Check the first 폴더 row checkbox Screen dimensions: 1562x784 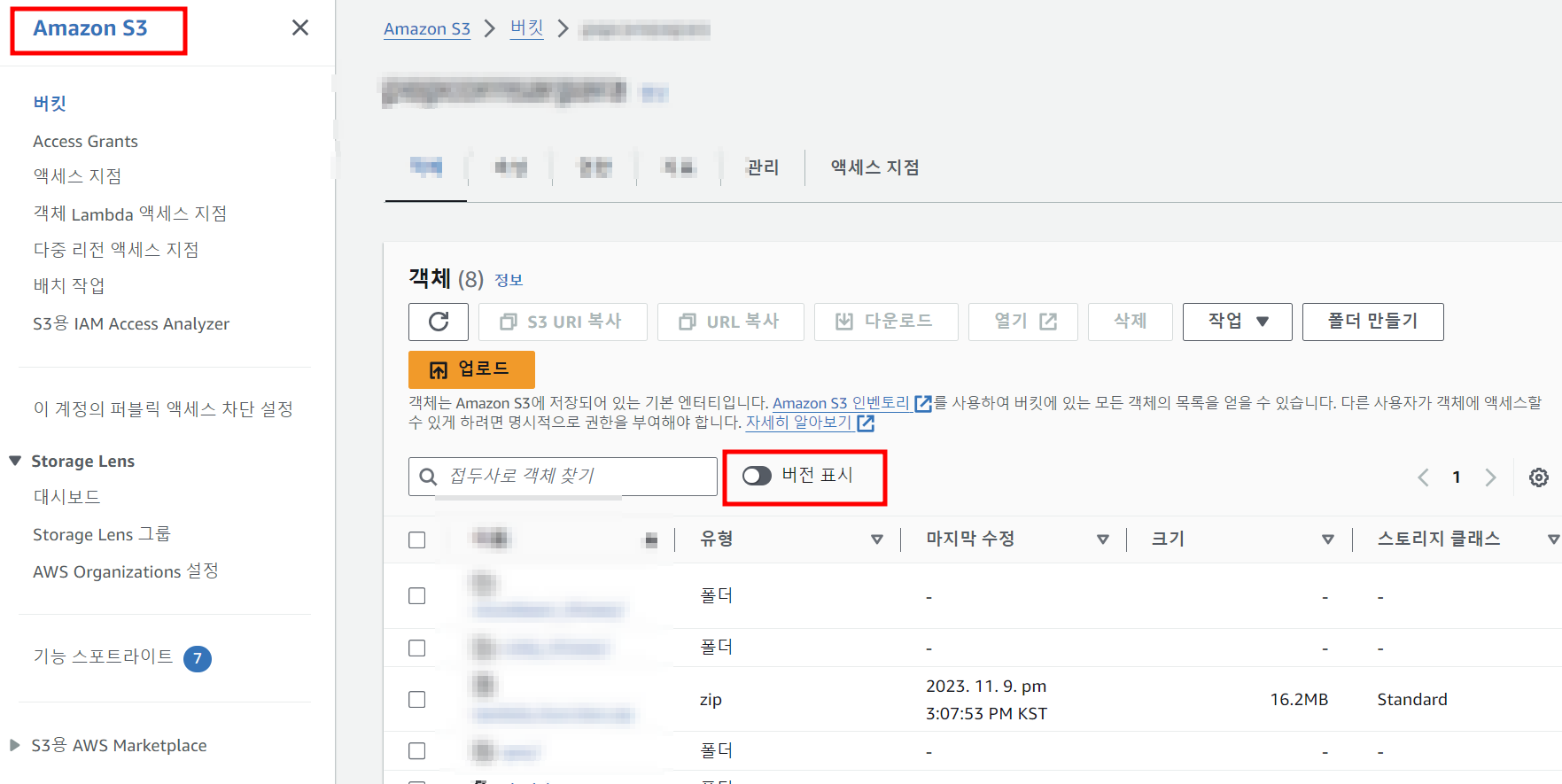[417, 596]
